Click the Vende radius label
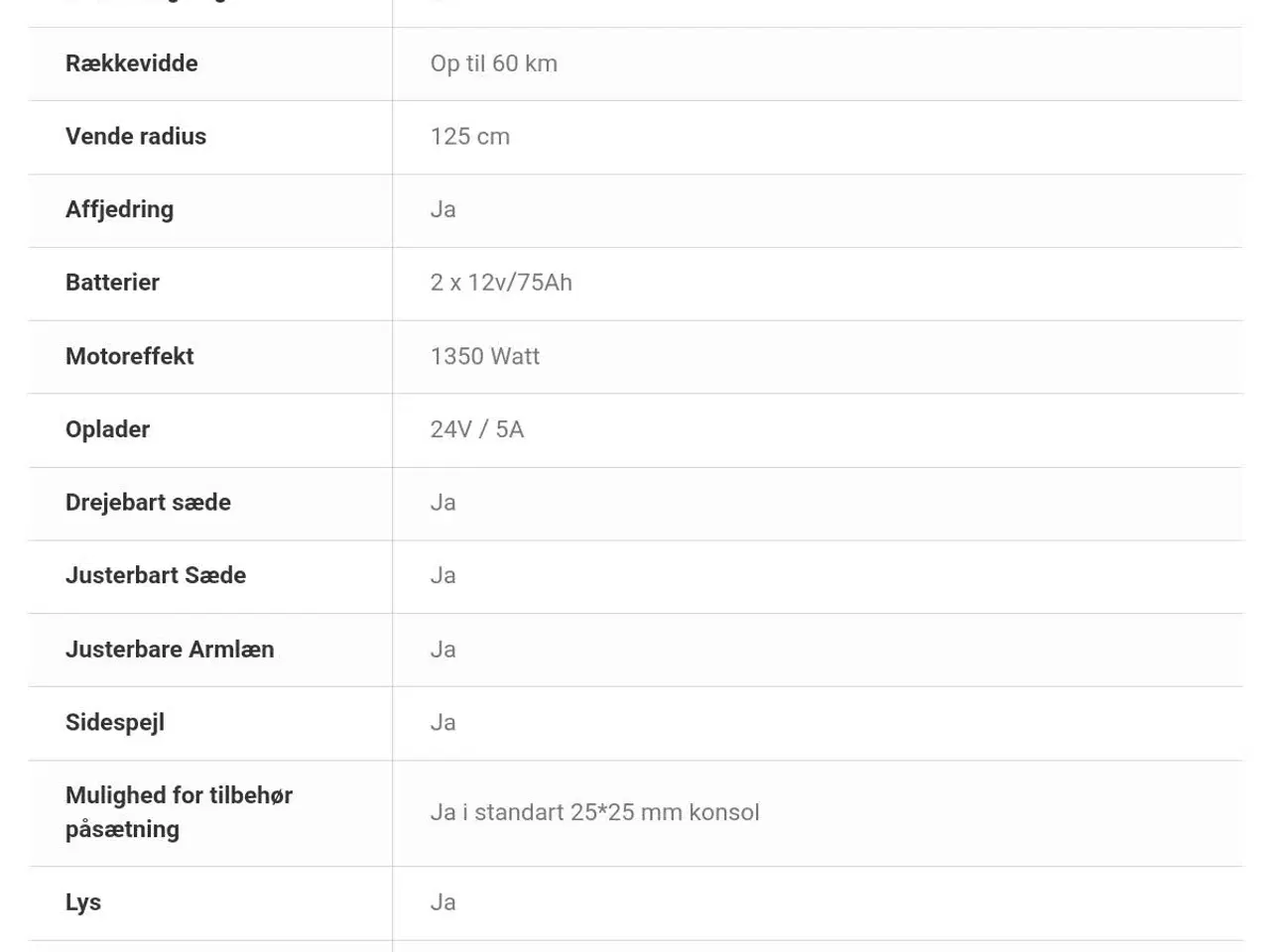1270x952 pixels. [136, 137]
